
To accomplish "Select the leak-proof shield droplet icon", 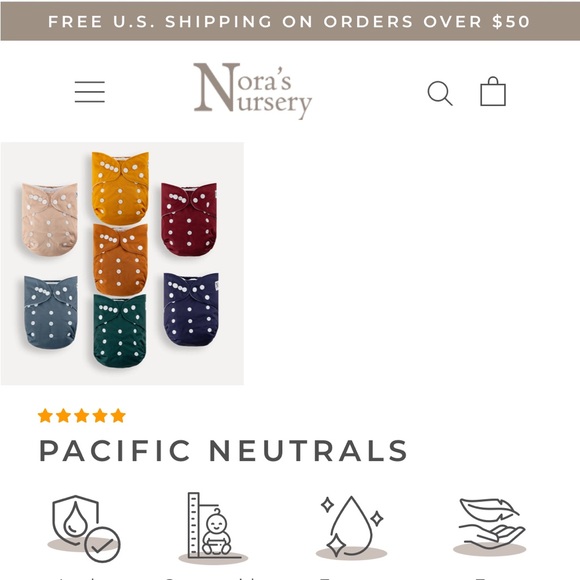I will click(85, 528).
